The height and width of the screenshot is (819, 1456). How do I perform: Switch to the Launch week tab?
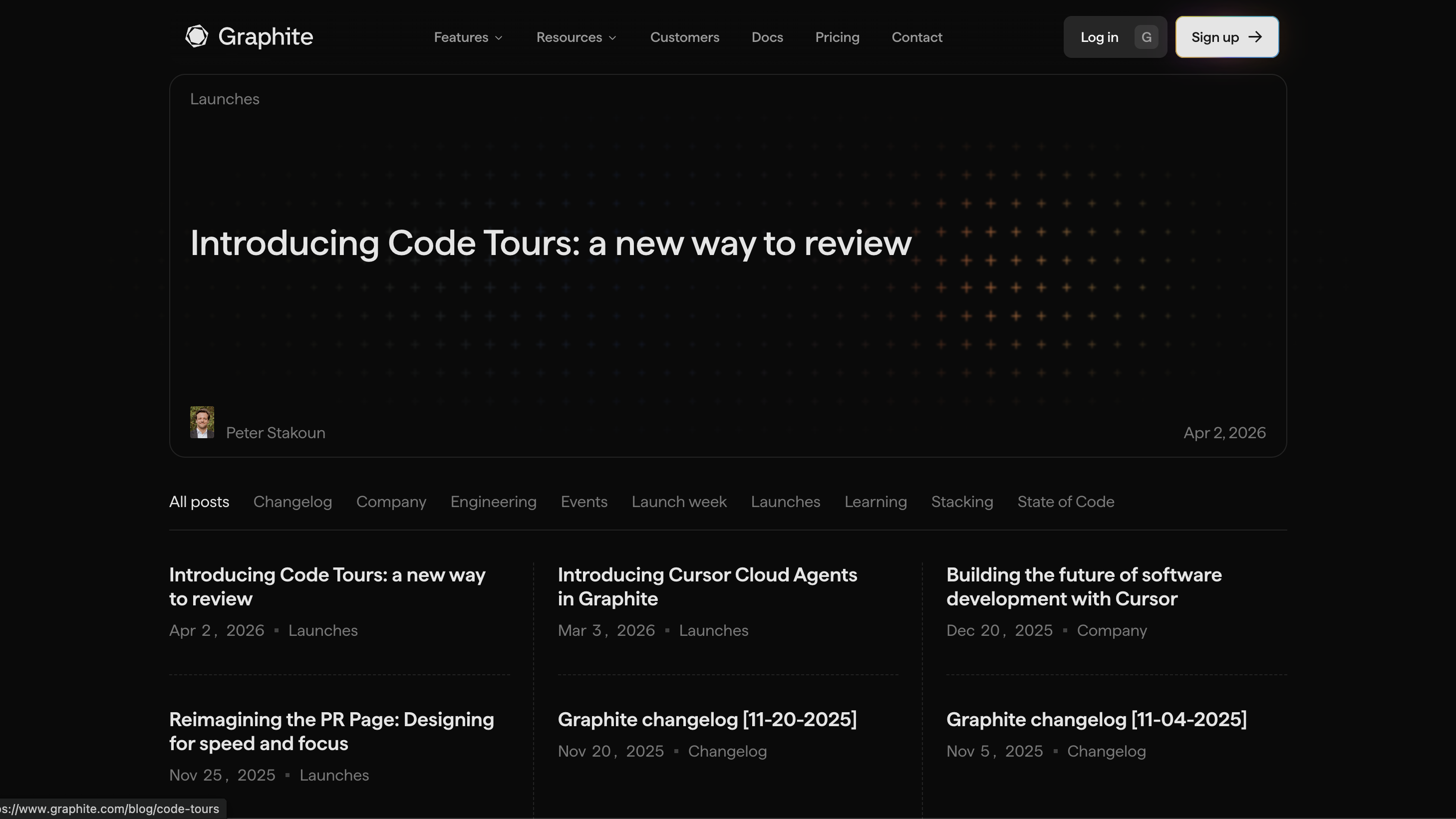679,502
